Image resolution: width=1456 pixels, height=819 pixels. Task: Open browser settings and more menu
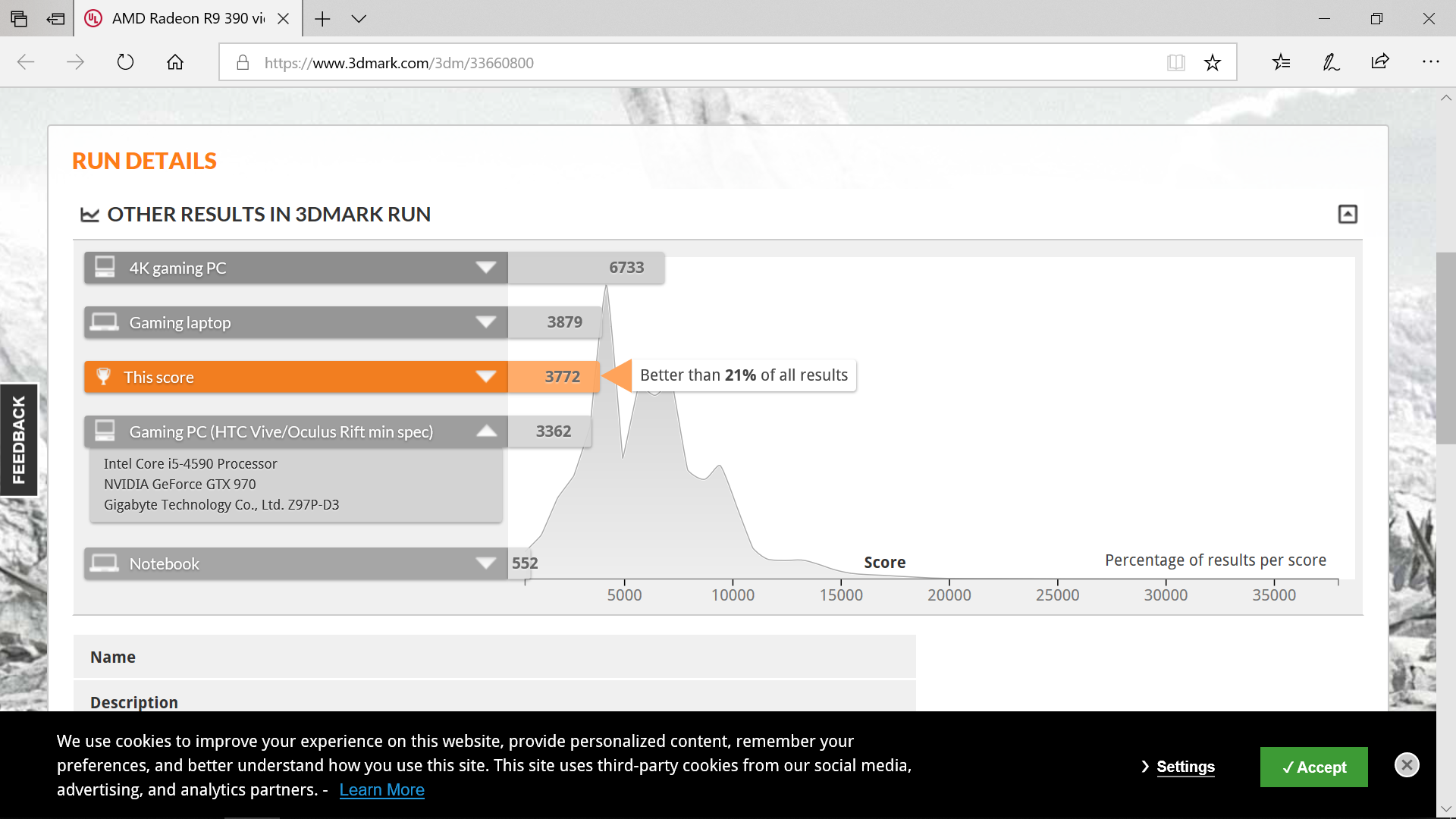point(1430,62)
